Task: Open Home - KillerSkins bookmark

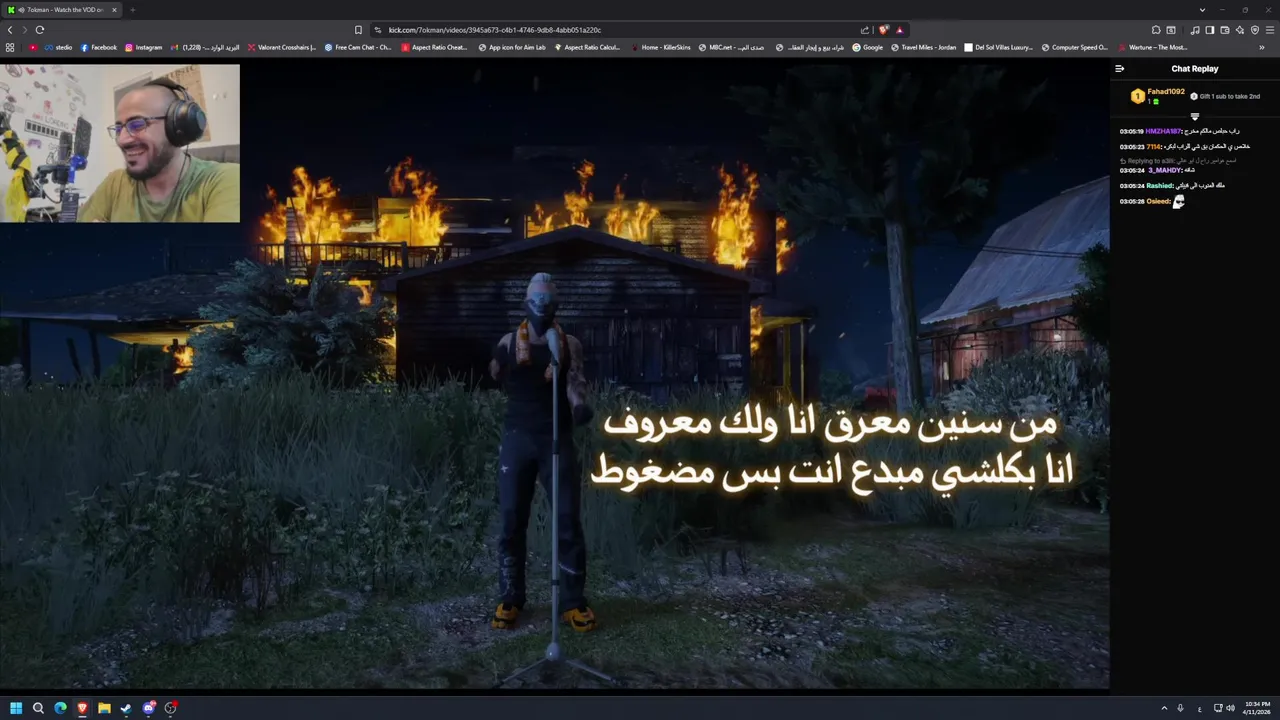Action: (660, 47)
